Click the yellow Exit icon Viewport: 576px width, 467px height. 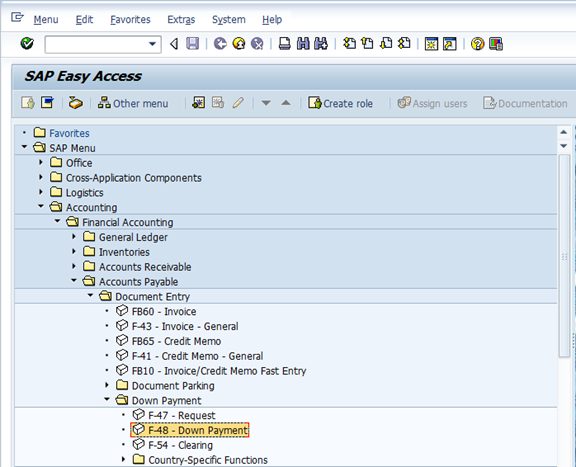click(239, 44)
